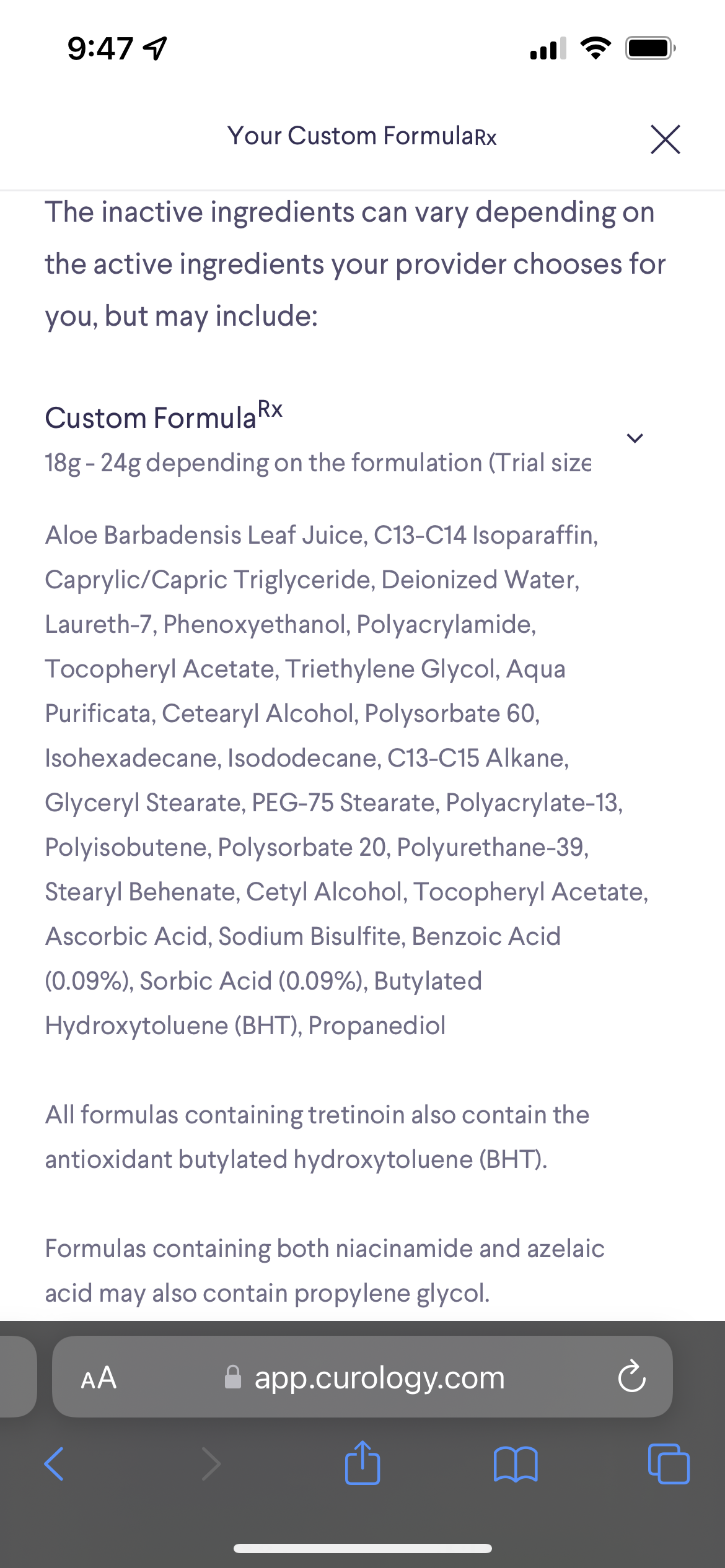Collapse the Custom Formula Rx chevron

[635, 438]
